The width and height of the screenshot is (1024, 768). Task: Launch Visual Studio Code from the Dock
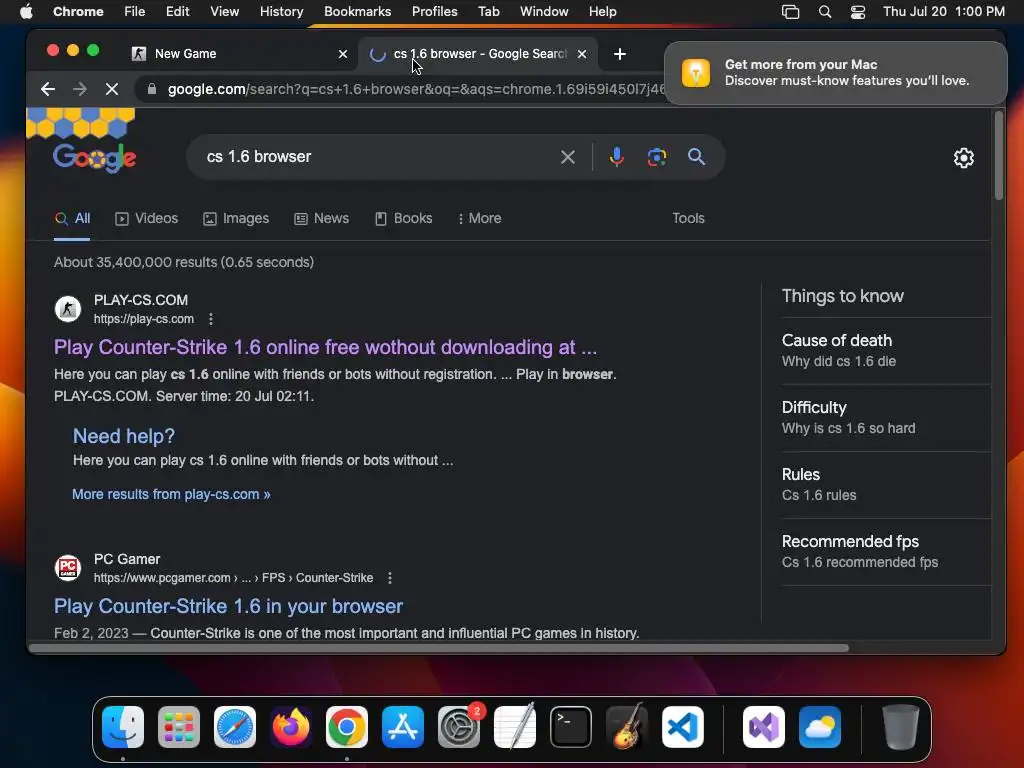pos(682,727)
